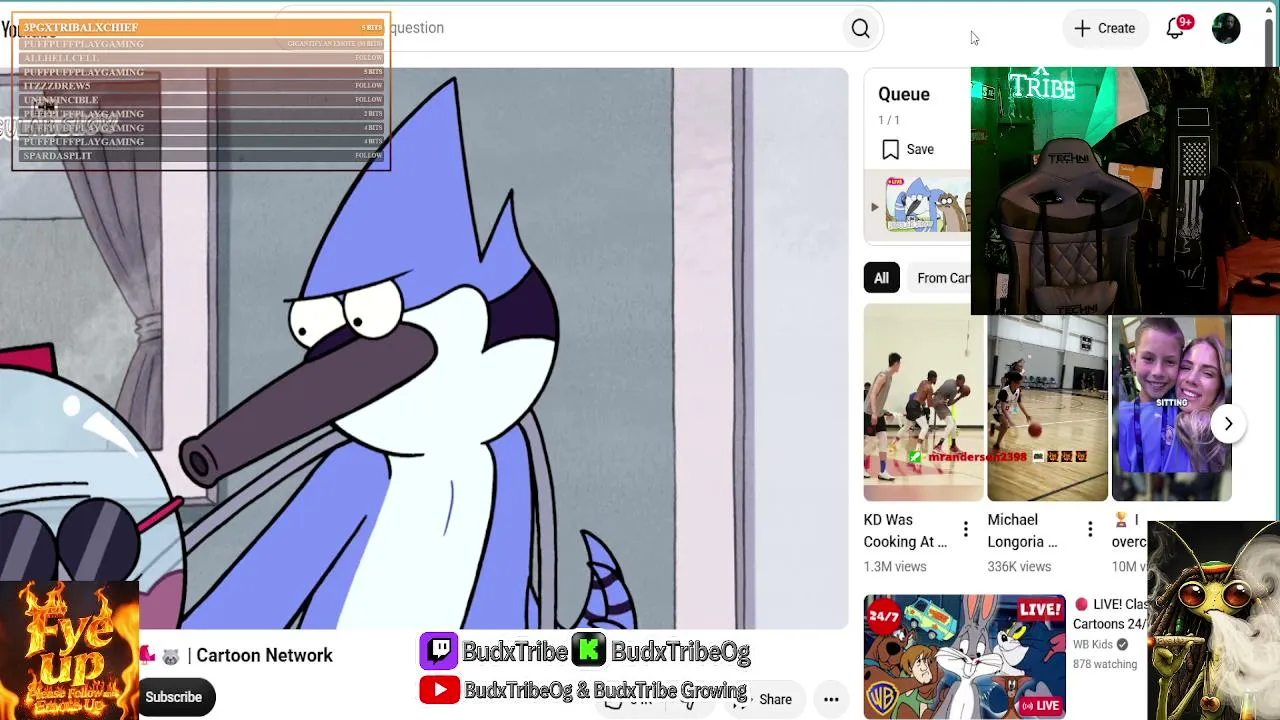Image resolution: width=1280 pixels, height=720 pixels.
Task: Click the Subscribe button
Action: click(174, 697)
